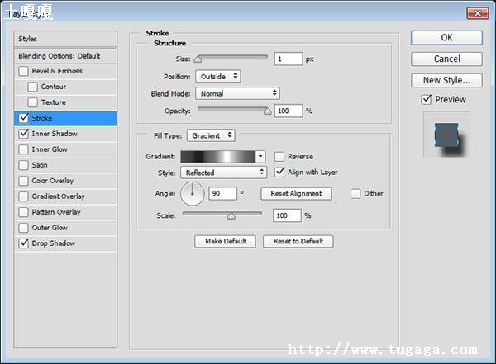Enable the Satin checkbox
The height and width of the screenshot is (364, 496).
[x=24, y=165]
